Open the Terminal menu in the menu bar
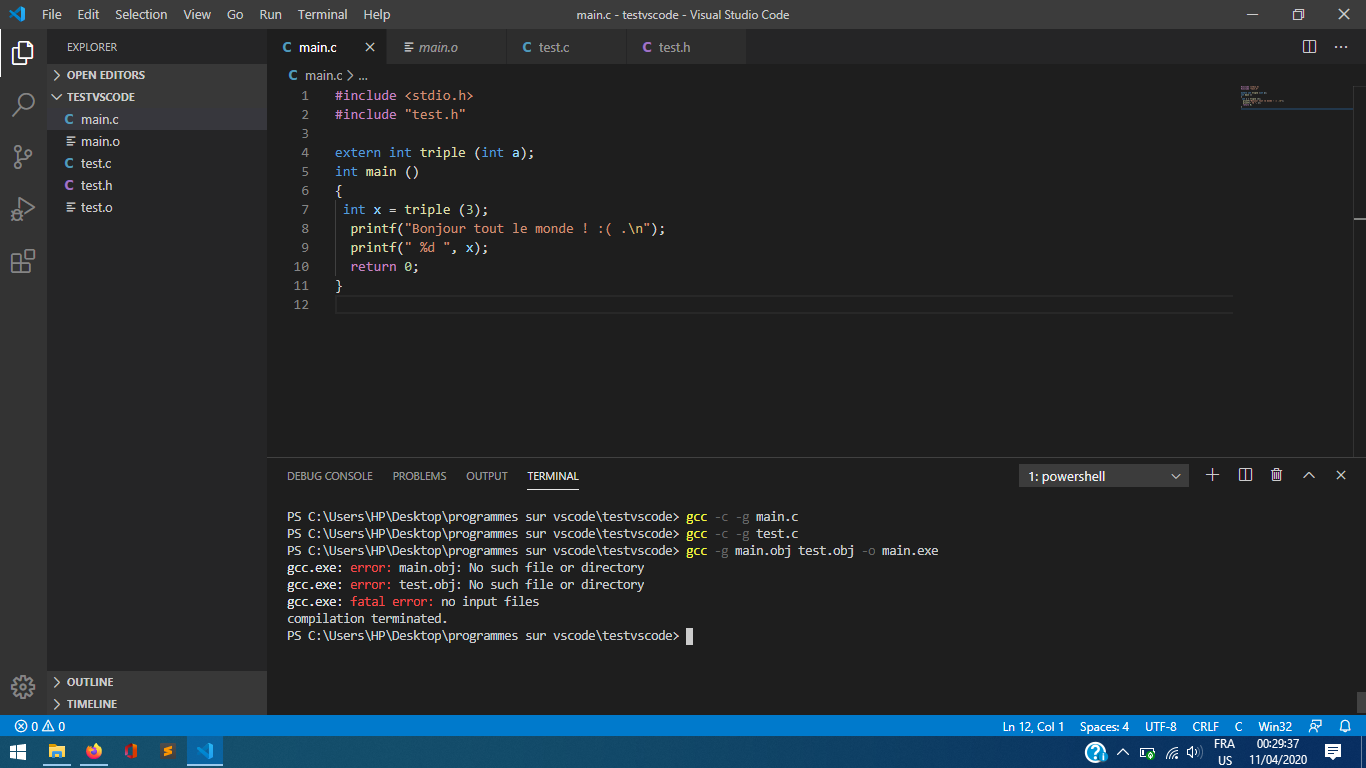1366x768 pixels. tap(322, 14)
